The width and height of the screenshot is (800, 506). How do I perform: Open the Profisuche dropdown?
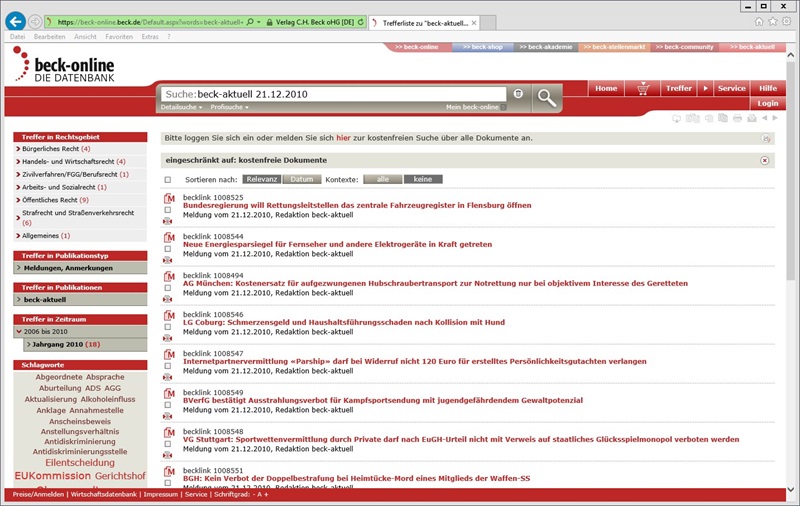(x=229, y=107)
